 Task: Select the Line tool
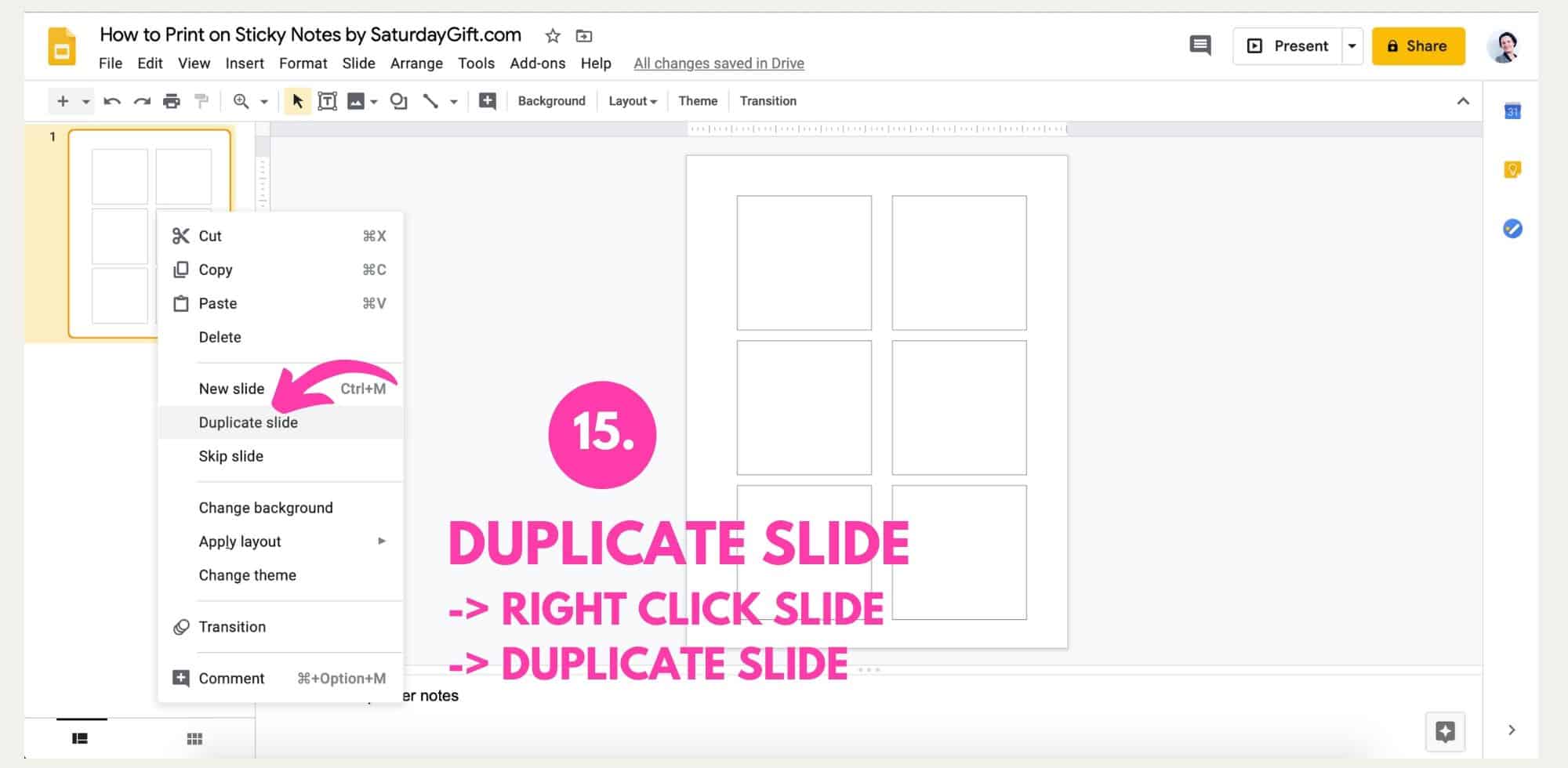[x=430, y=100]
